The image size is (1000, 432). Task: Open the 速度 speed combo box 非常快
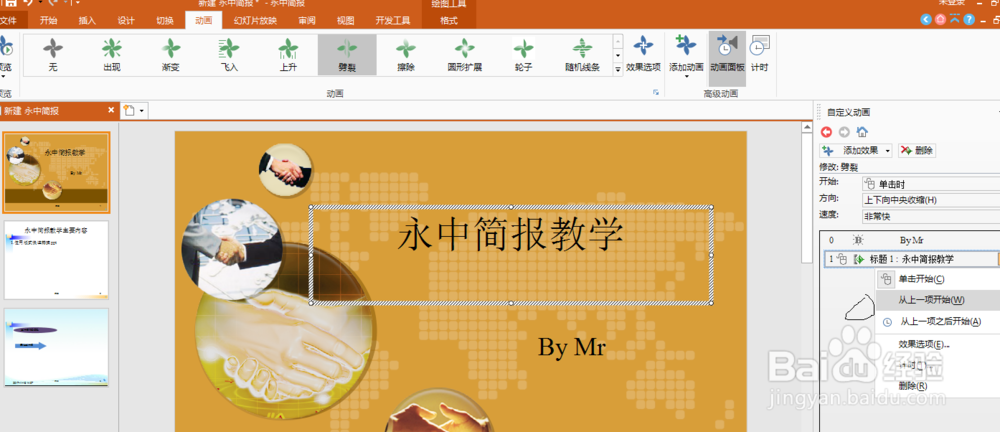pyautogui.click(x=930, y=216)
